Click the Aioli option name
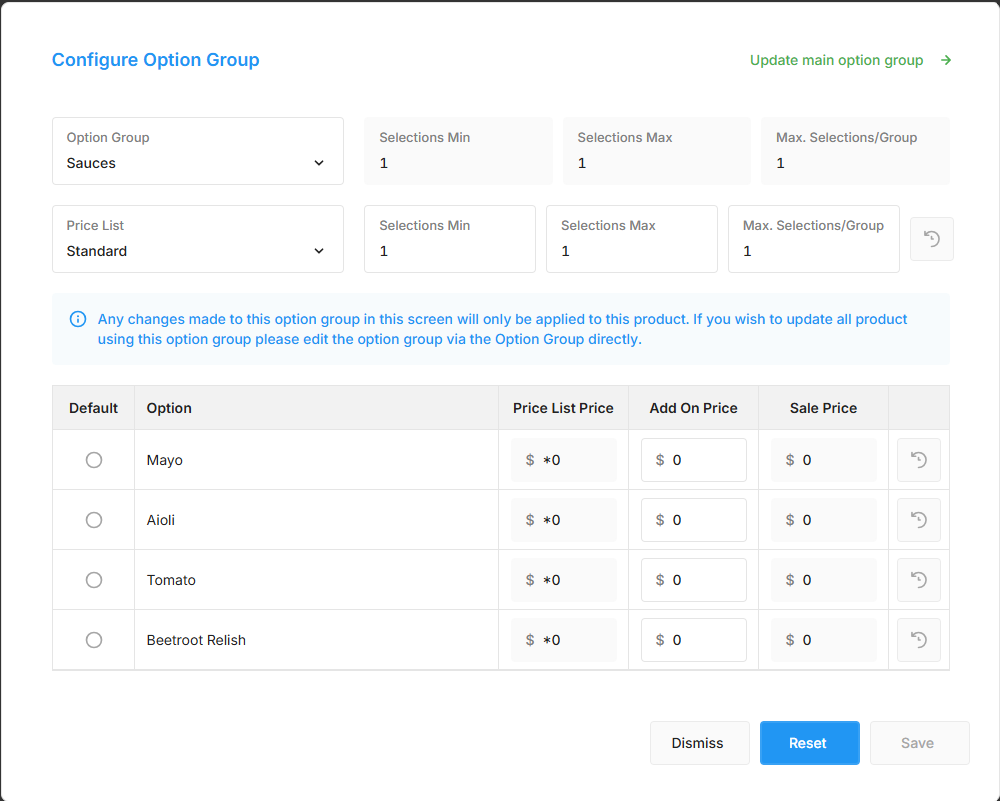 (161, 520)
